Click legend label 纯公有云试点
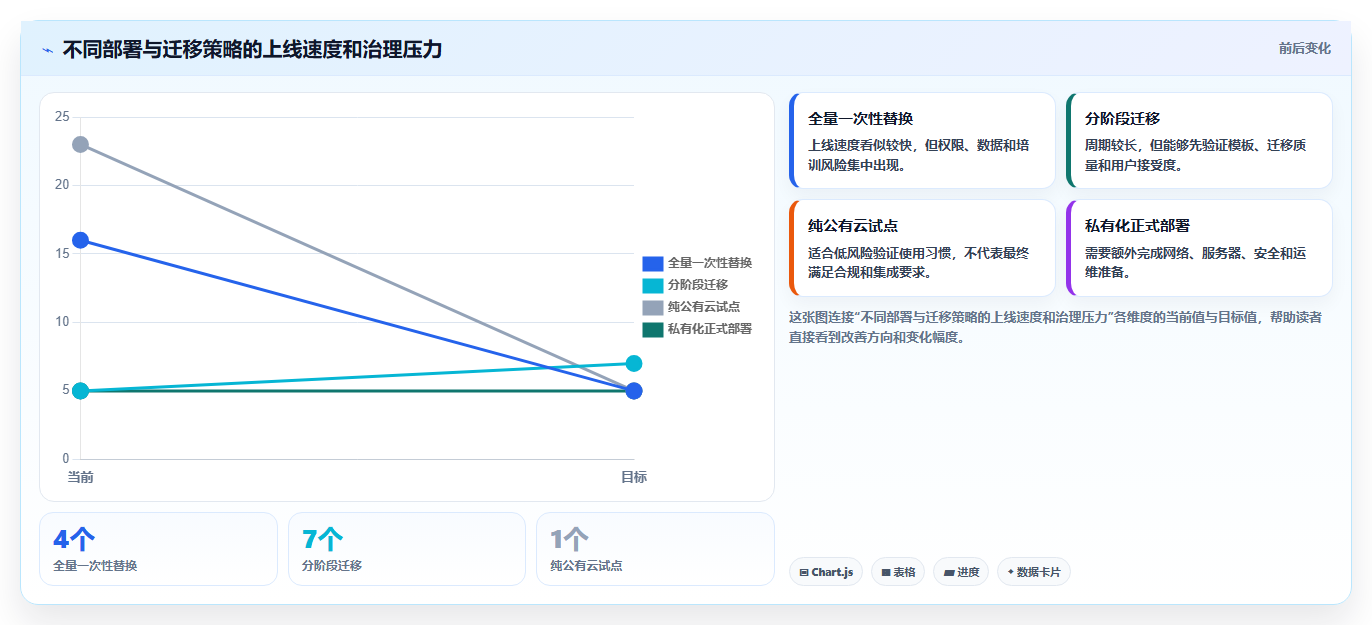 pos(704,307)
